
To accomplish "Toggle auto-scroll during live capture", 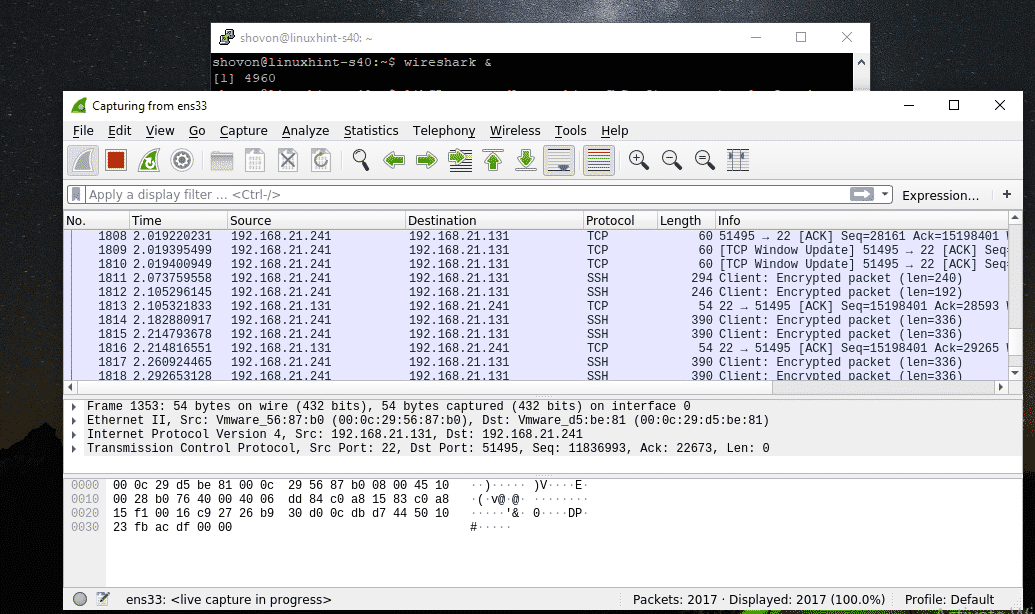I will [x=559, y=160].
